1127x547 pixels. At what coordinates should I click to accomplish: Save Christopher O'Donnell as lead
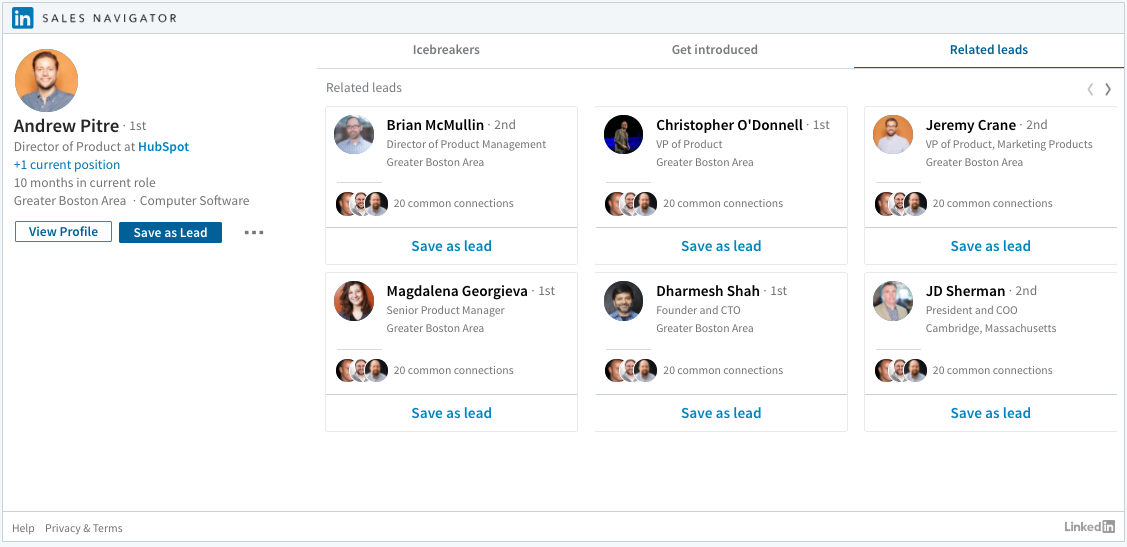tap(721, 246)
